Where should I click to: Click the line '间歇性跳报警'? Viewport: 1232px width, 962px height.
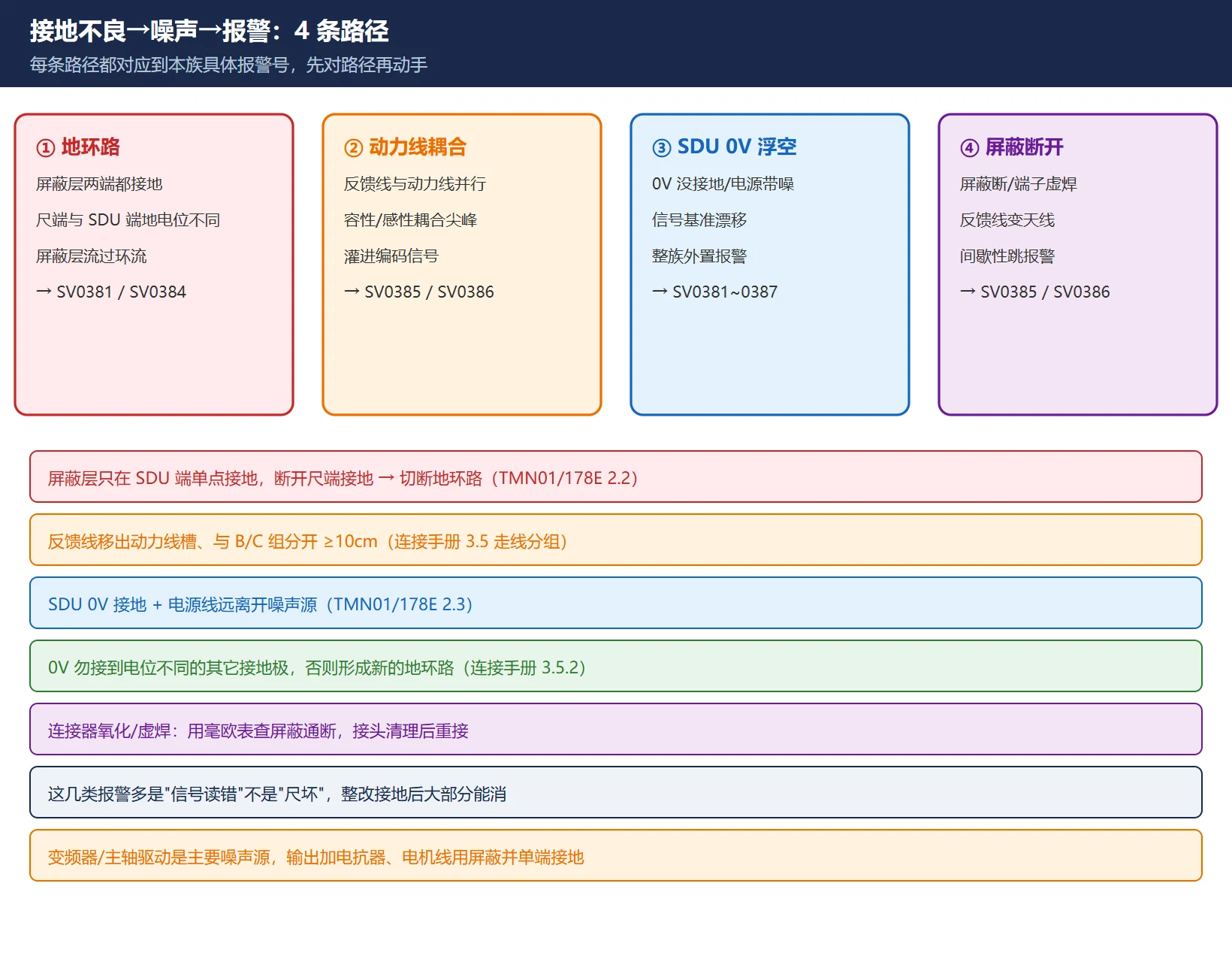click(x=1007, y=256)
